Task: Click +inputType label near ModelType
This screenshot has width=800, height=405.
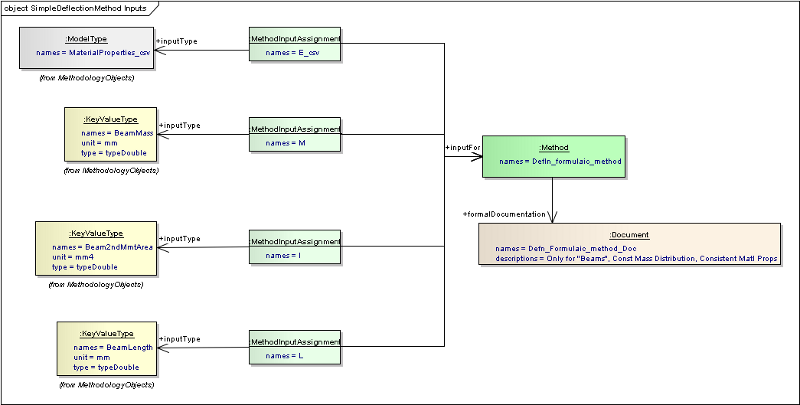Action: (x=179, y=40)
